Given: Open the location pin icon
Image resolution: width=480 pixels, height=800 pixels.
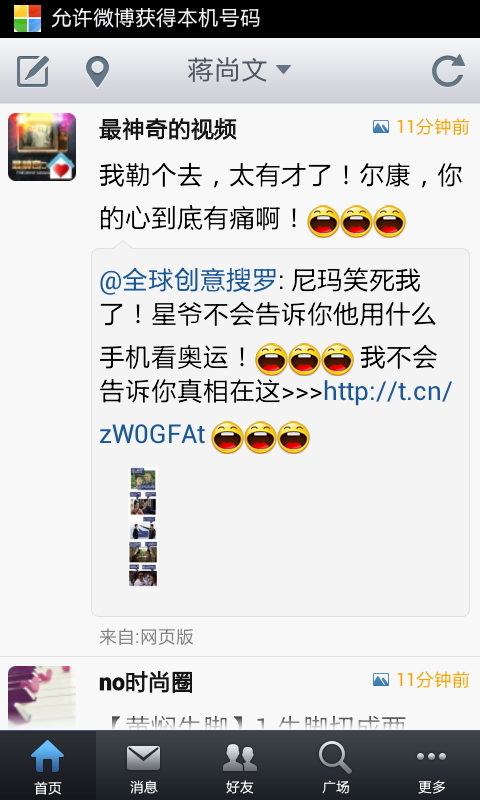Looking at the screenshot, I should coord(97,71).
